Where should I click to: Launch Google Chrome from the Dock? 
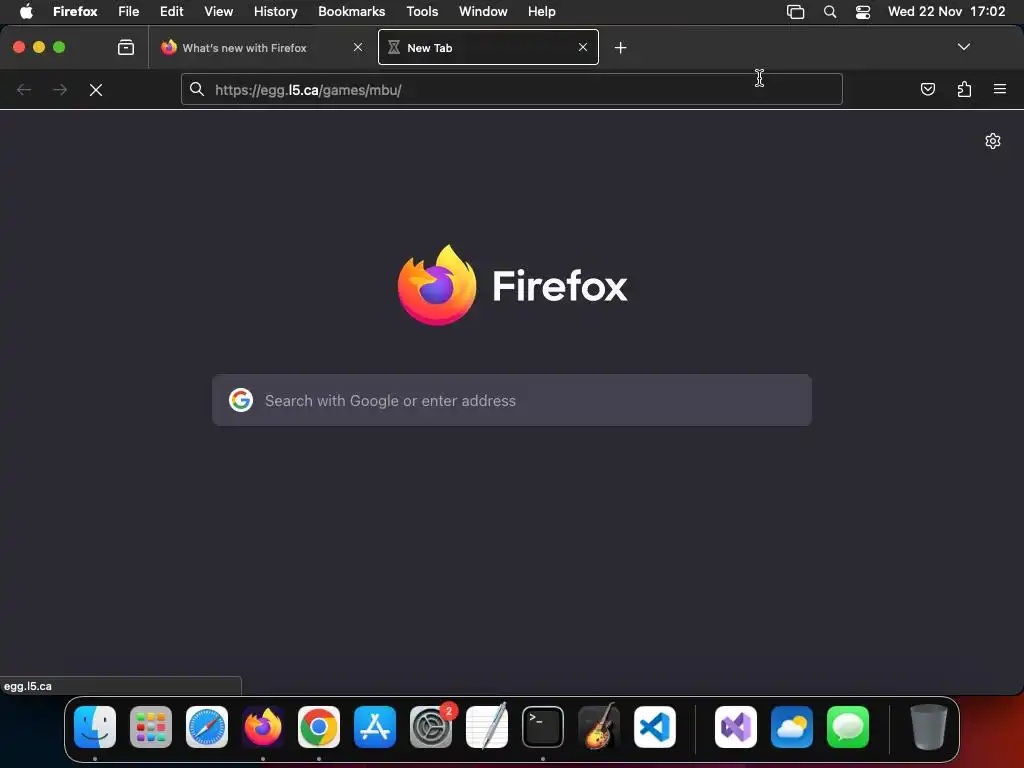pos(319,727)
